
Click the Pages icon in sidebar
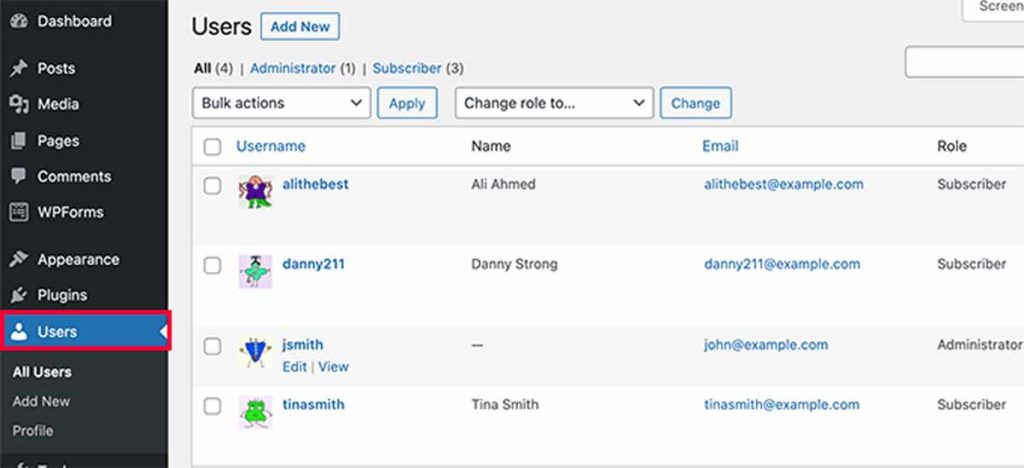pyautogui.click(x=18, y=141)
